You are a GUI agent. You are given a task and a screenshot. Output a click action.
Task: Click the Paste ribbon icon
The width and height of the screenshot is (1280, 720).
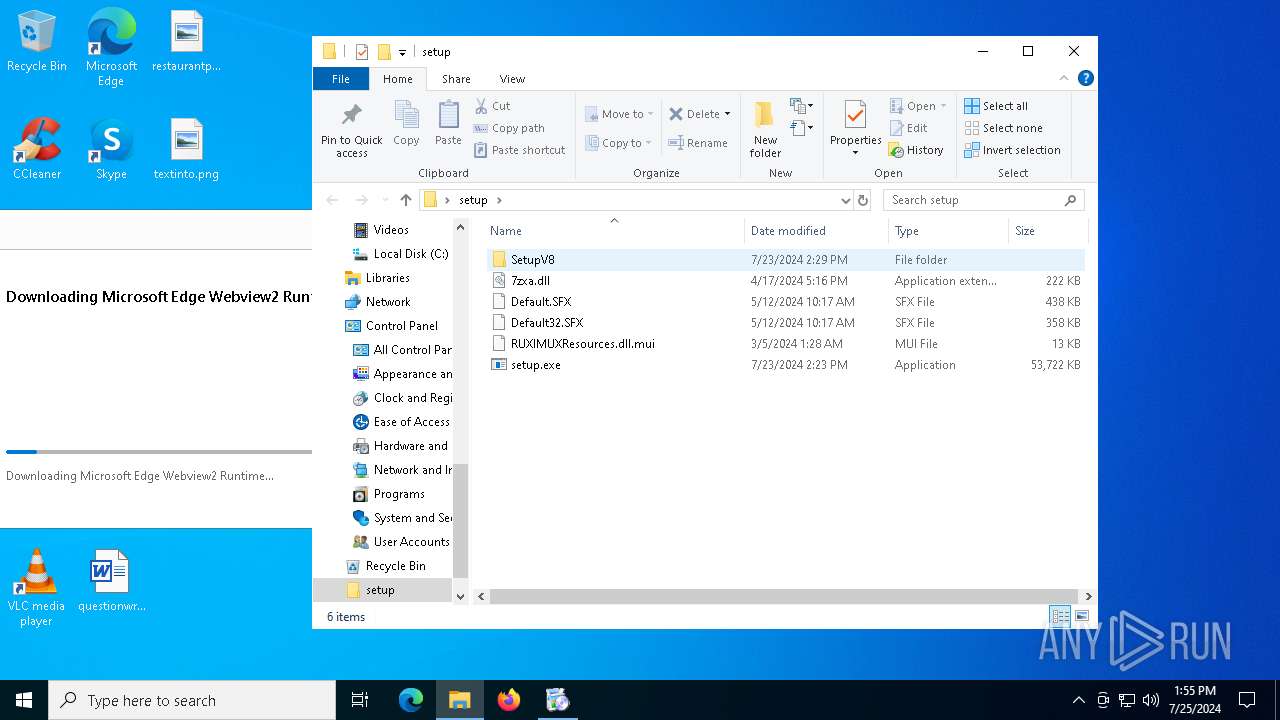(448, 124)
